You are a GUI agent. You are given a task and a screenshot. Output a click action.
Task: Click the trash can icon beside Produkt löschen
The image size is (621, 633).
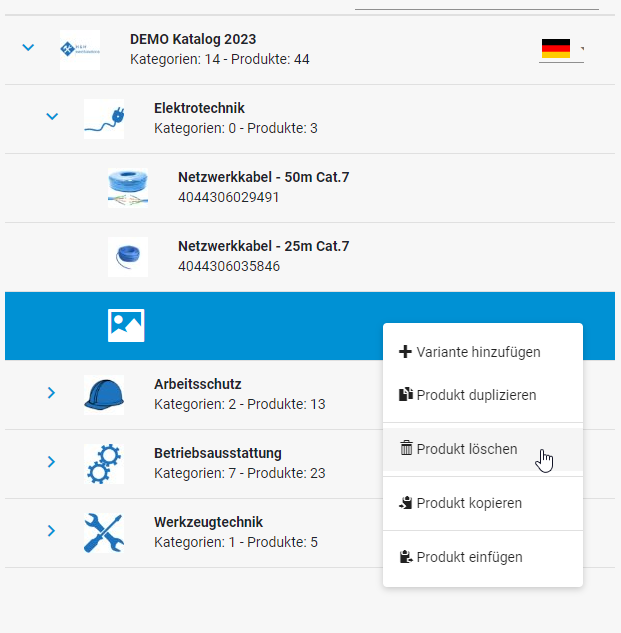click(x=406, y=448)
